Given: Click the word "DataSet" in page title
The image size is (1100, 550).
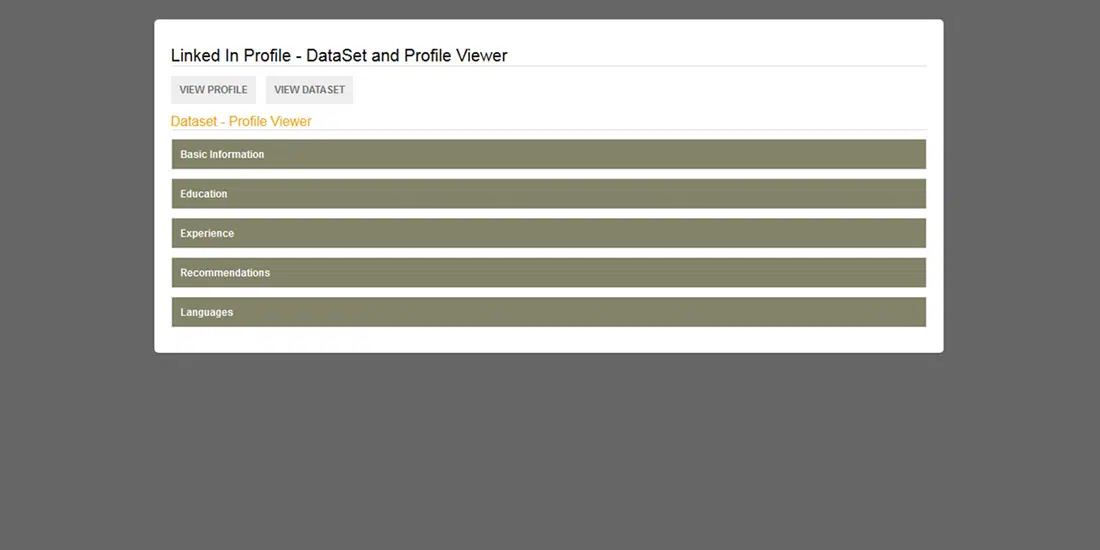Looking at the screenshot, I should (x=337, y=56).
